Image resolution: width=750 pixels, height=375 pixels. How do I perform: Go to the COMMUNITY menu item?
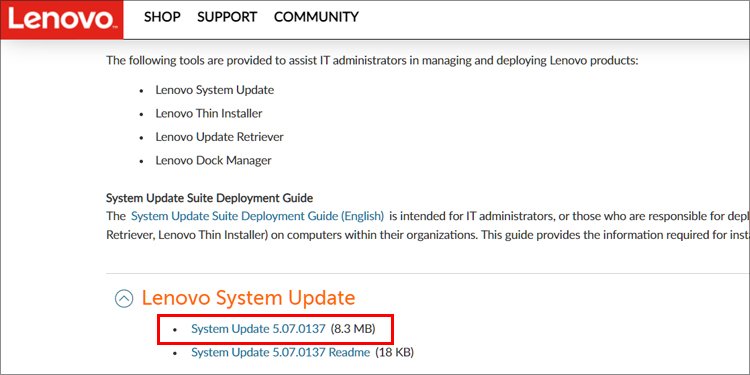[x=316, y=17]
